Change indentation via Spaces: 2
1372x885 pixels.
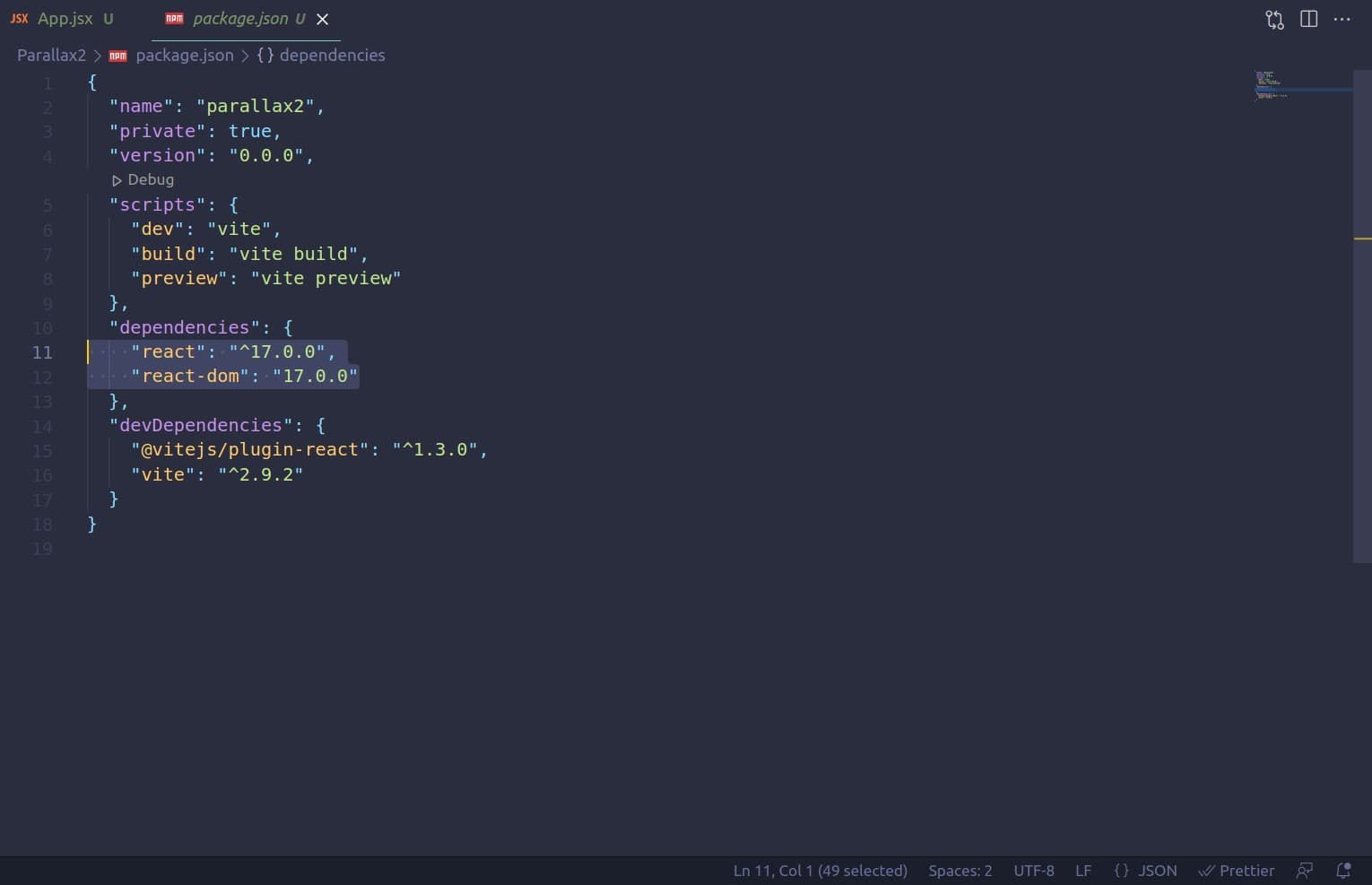coord(960,870)
